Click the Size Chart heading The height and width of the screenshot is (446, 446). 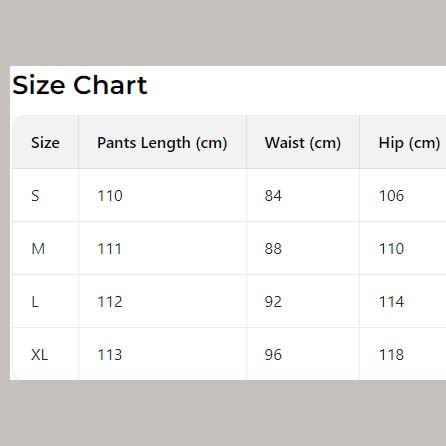click(80, 85)
